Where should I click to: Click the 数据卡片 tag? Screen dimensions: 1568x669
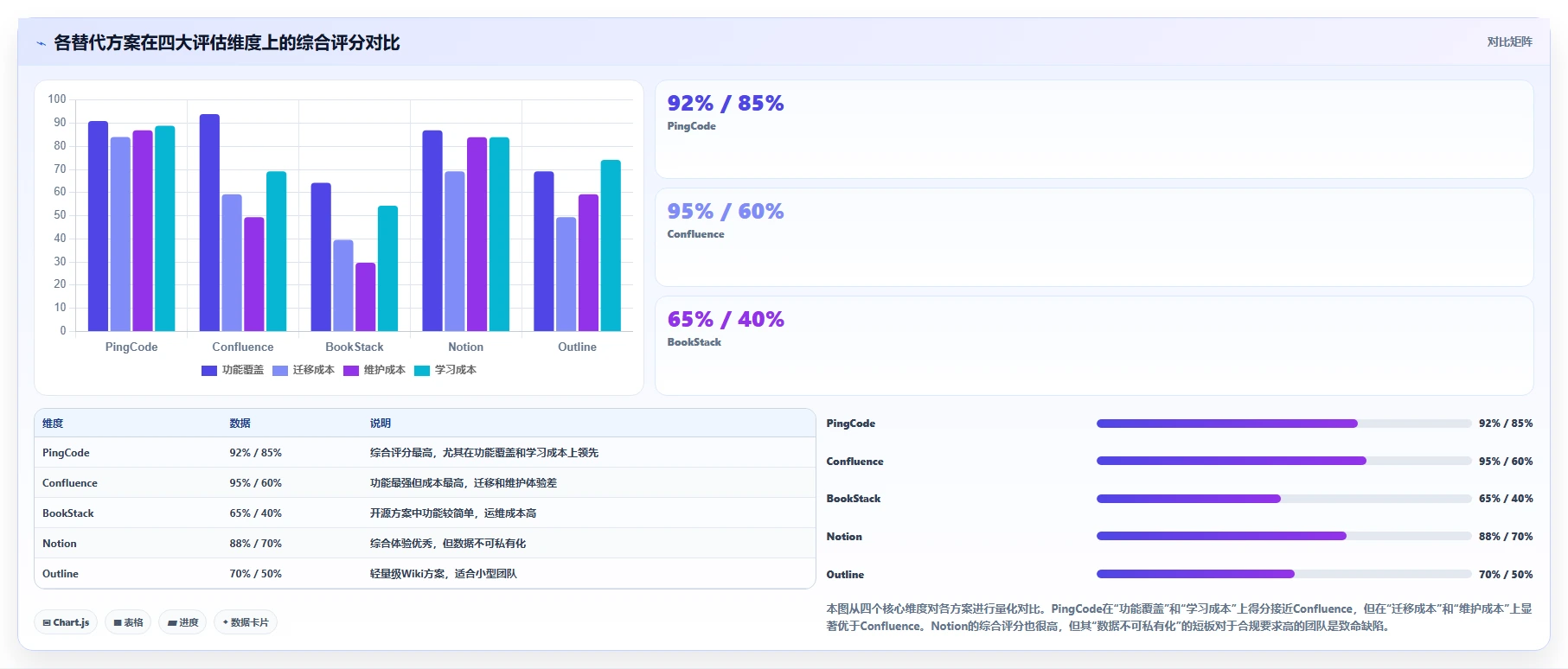(246, 622)
